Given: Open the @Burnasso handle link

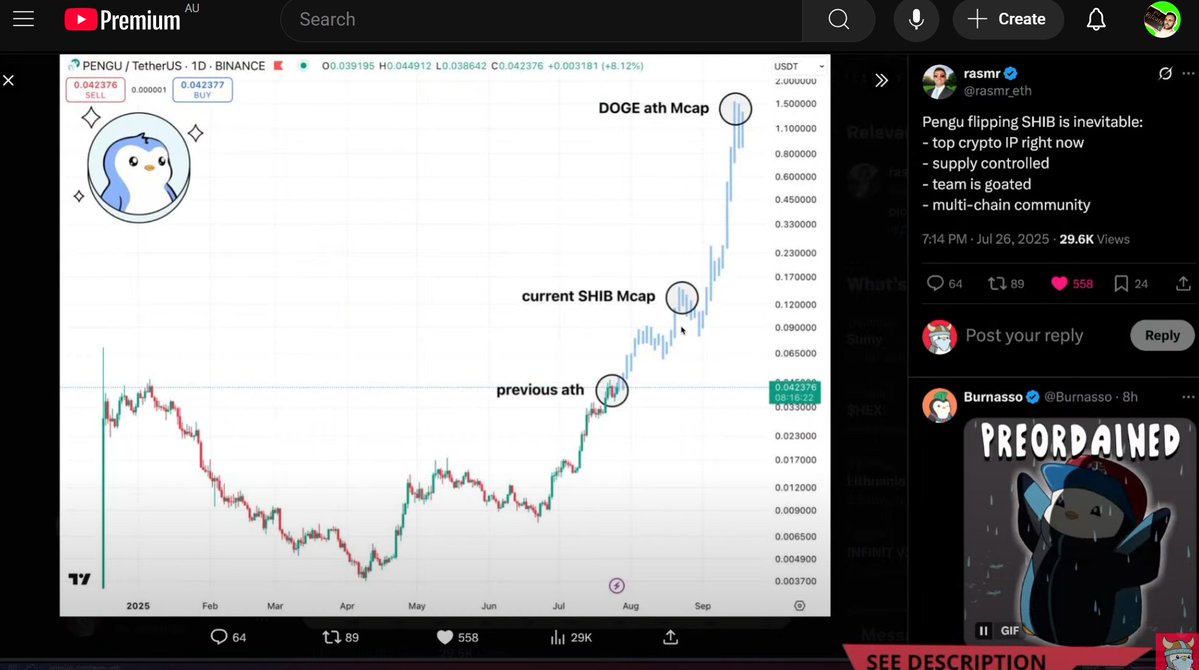Looking at the screenshot, I should tap(1077, 397).
